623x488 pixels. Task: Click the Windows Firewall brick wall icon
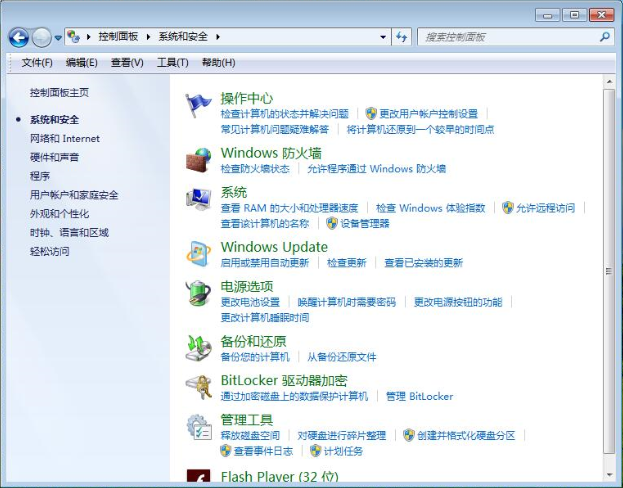(x=198, y=160)
